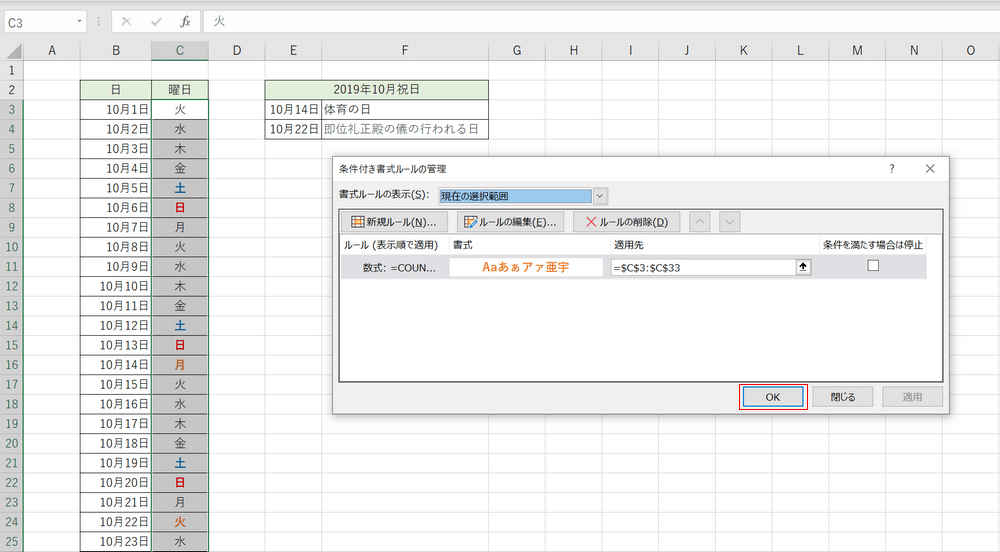This screenshot has width=1000, height=552.
Task: Click the Insert Function fx icon
Action: (x=185, y=21)
